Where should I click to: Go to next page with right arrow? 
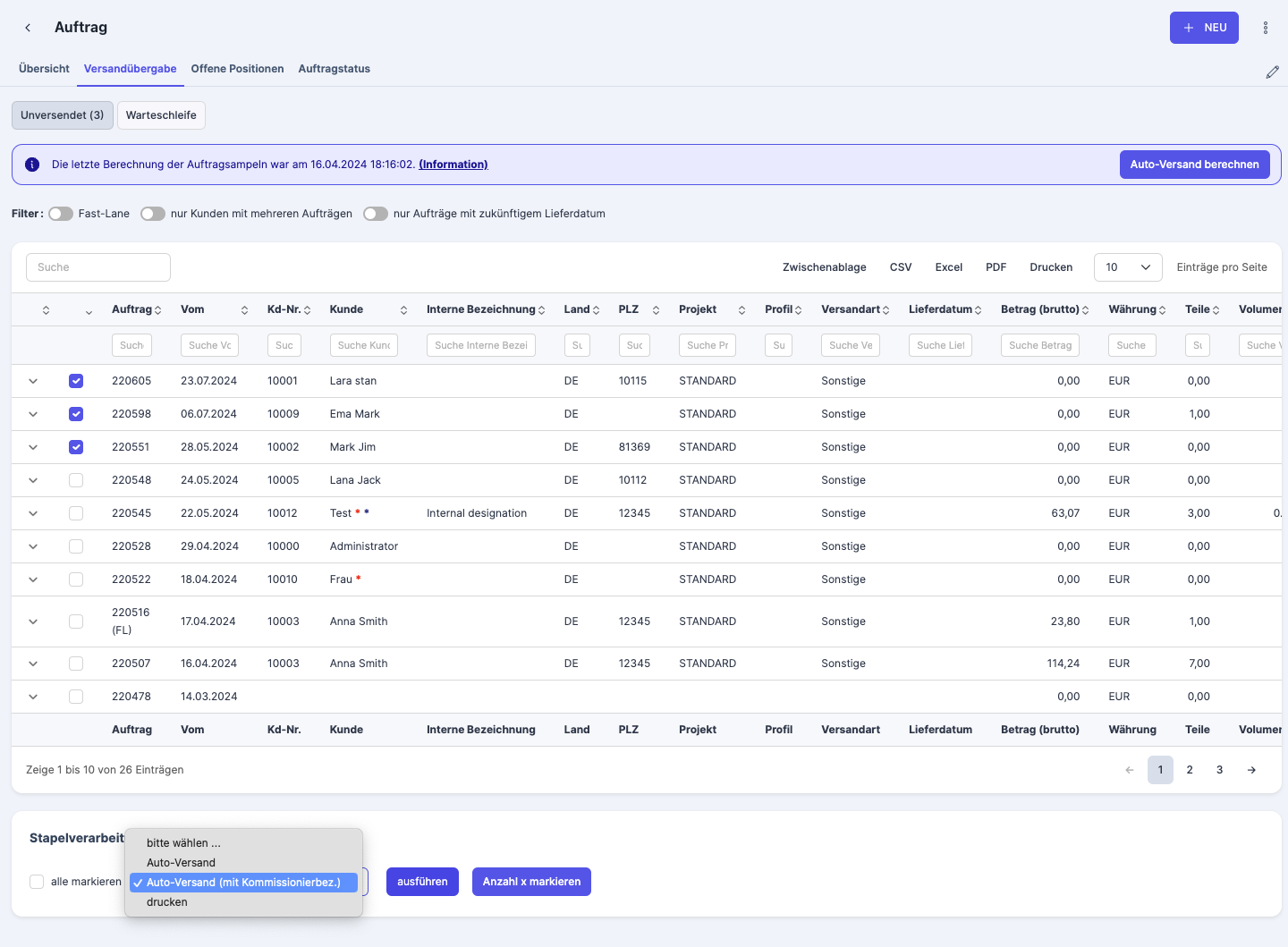click(1251, 770)
